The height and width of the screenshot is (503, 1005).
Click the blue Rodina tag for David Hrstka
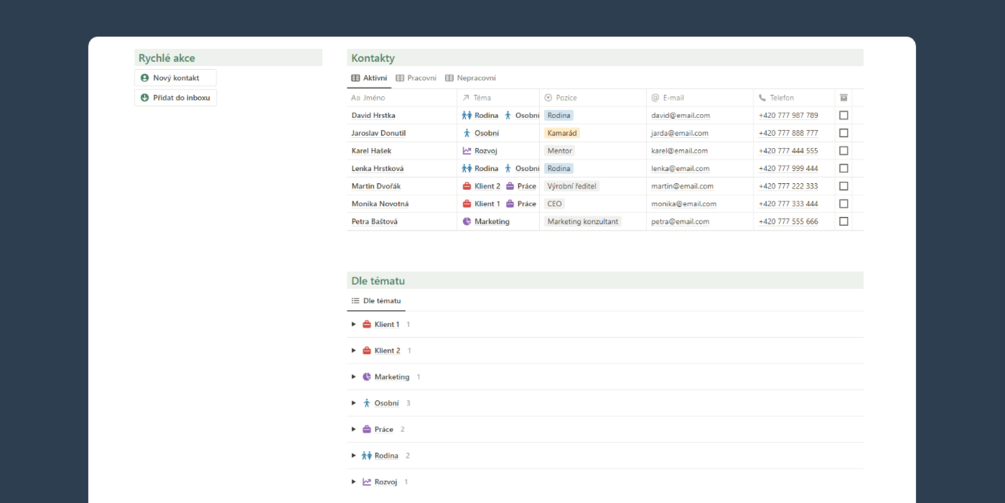click(x=559, y=115)
